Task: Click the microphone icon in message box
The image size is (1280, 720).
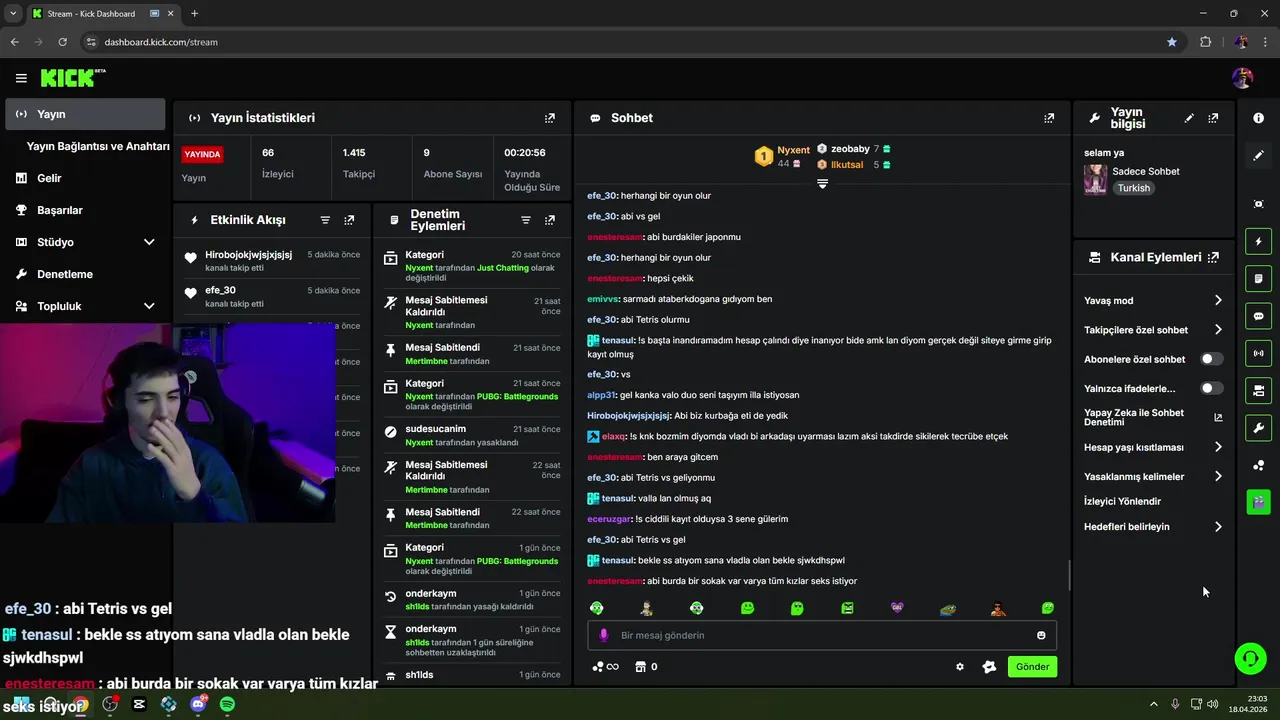Action: 603,635
